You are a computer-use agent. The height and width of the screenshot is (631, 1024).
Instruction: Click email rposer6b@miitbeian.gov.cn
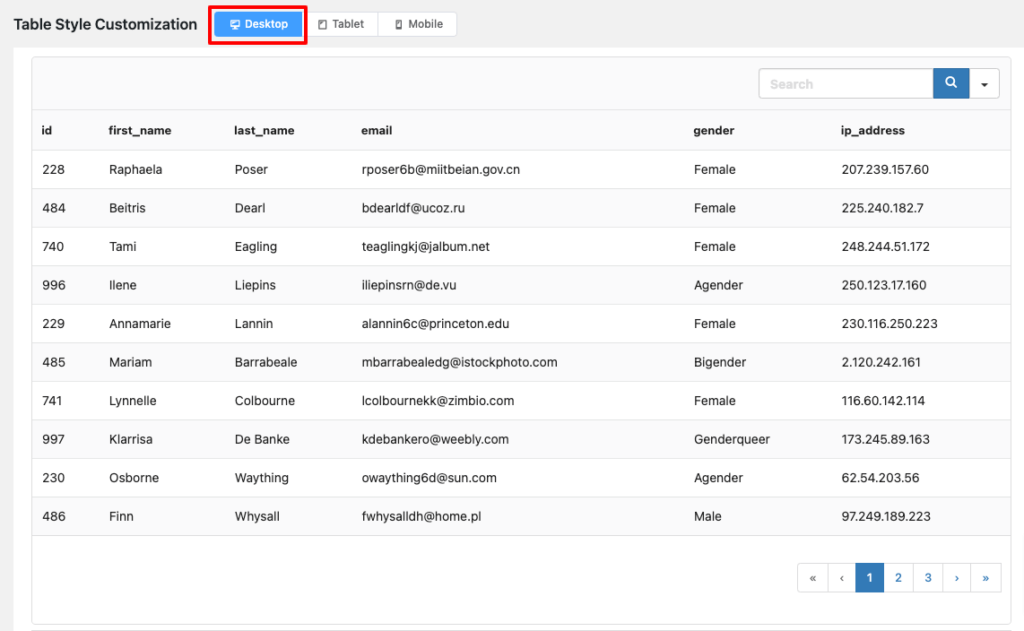(441, 170)
